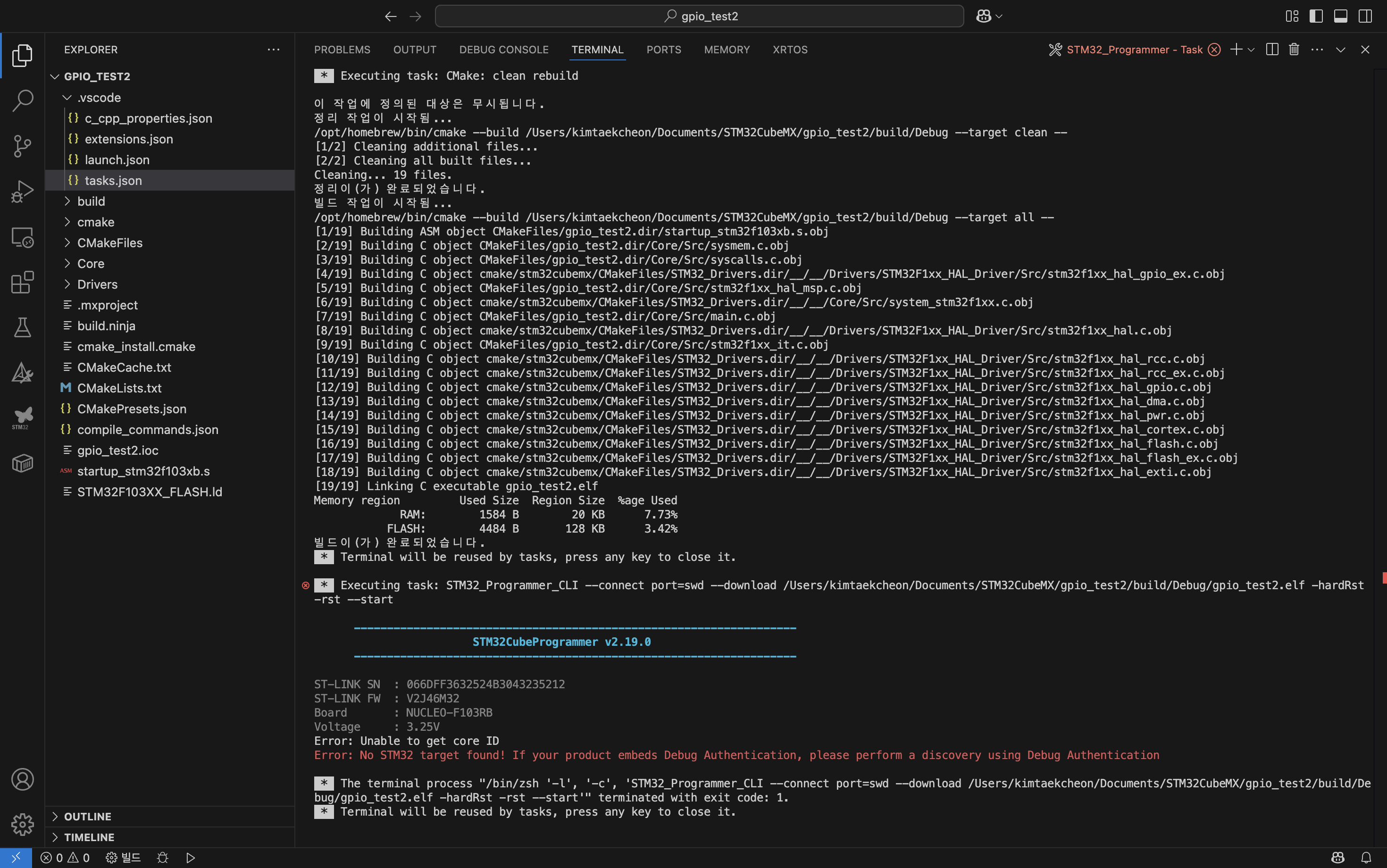The image size is (1387, 868).
Task: Open Explorer more actions ellipsis
Action: pyautogui.click(x=273, y=50)
